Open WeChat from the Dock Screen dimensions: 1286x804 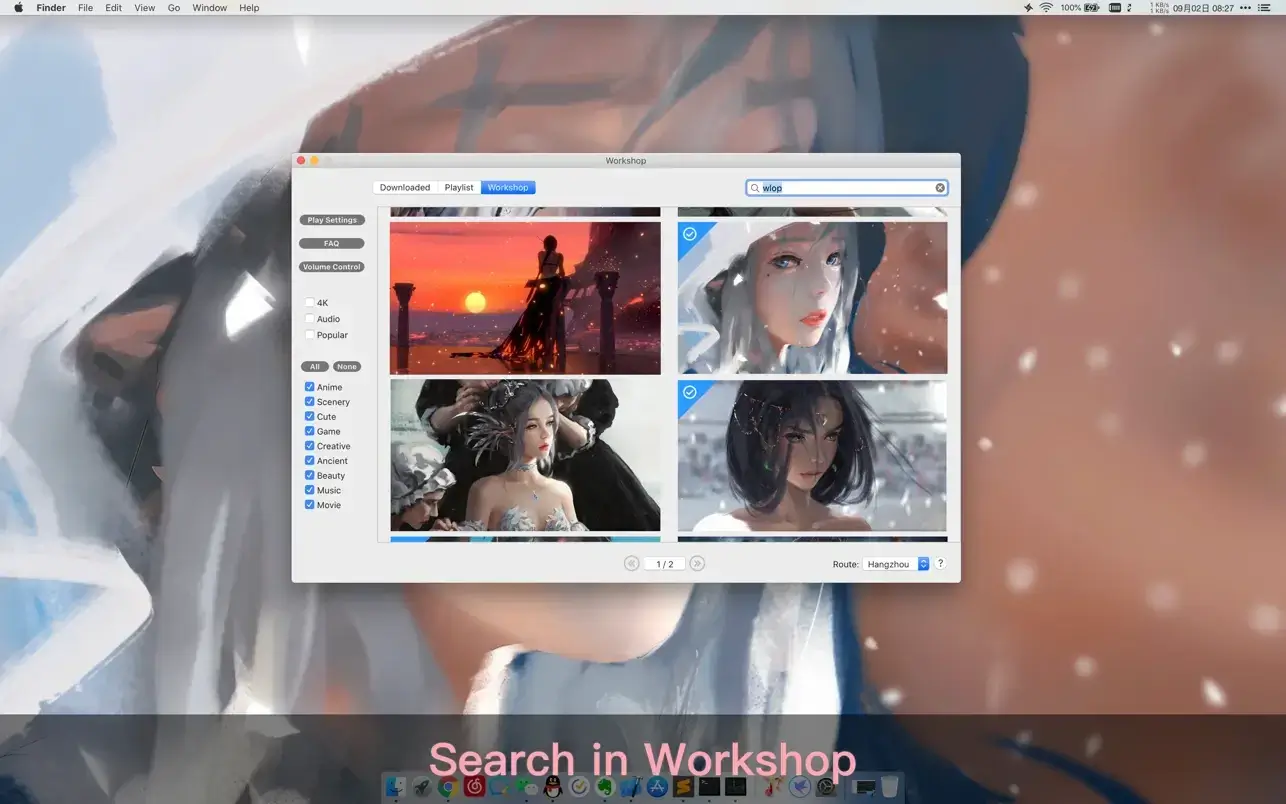(x=526, y=788)
